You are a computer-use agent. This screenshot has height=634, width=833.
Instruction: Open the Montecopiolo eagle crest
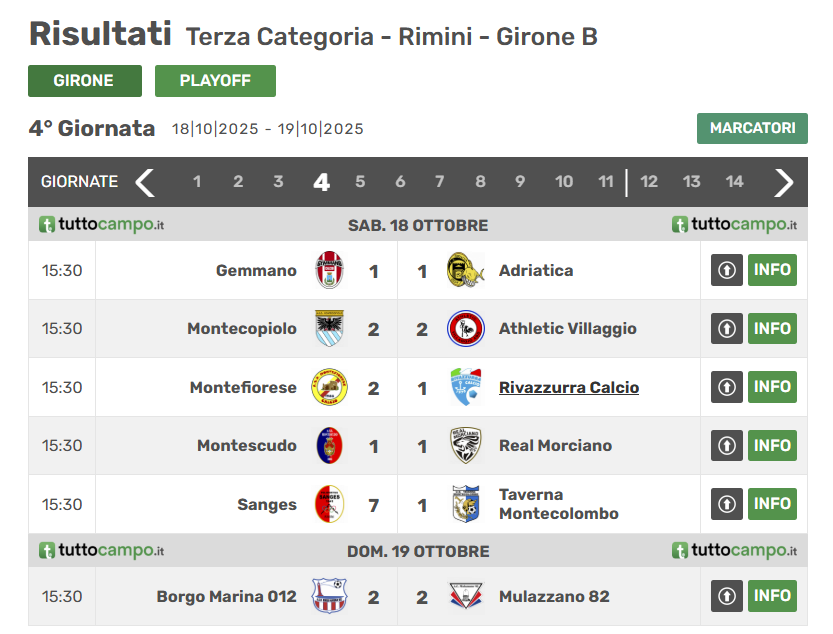coord(329,328)
